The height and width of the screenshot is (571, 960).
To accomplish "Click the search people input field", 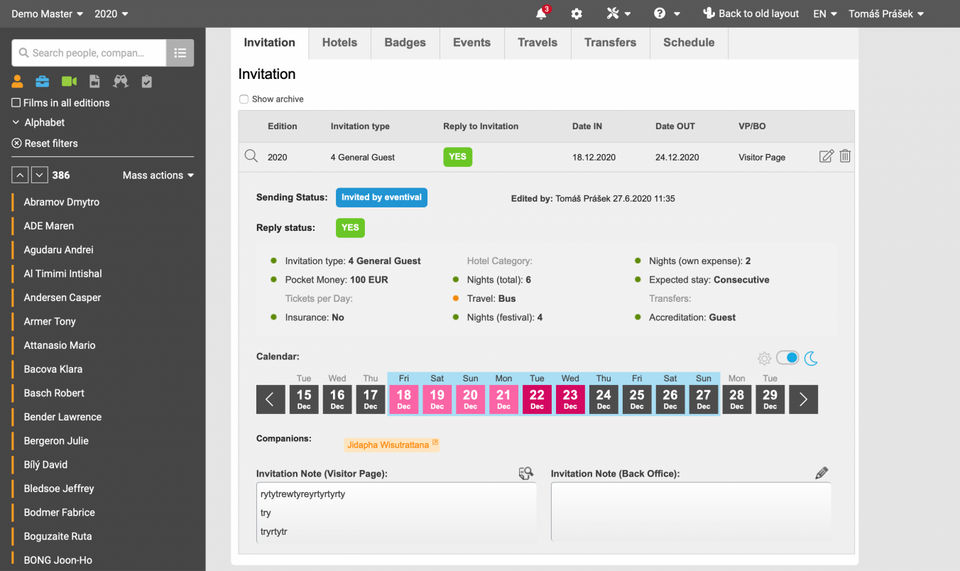I will tap(89, 53).
